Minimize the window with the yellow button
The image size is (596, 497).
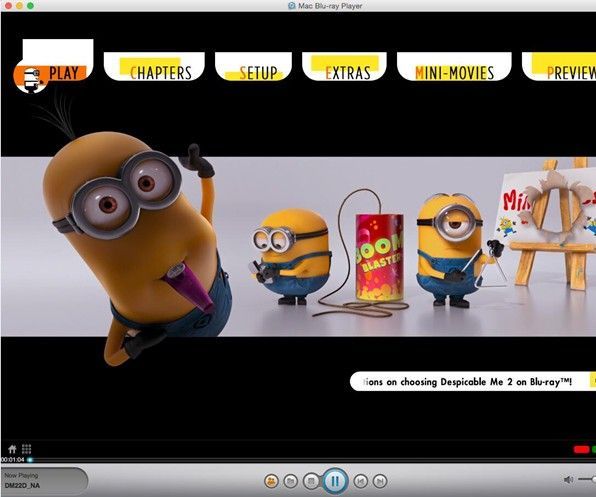pyautogui.click(x=19, y=5)
